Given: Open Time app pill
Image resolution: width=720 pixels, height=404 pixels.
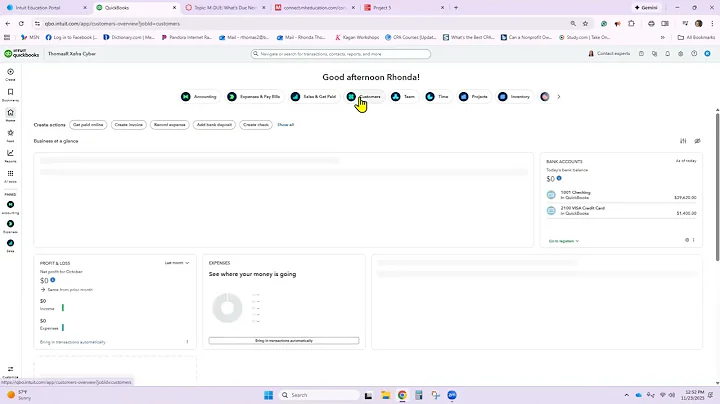Looking at the screenshot, I should pos(437,96).
